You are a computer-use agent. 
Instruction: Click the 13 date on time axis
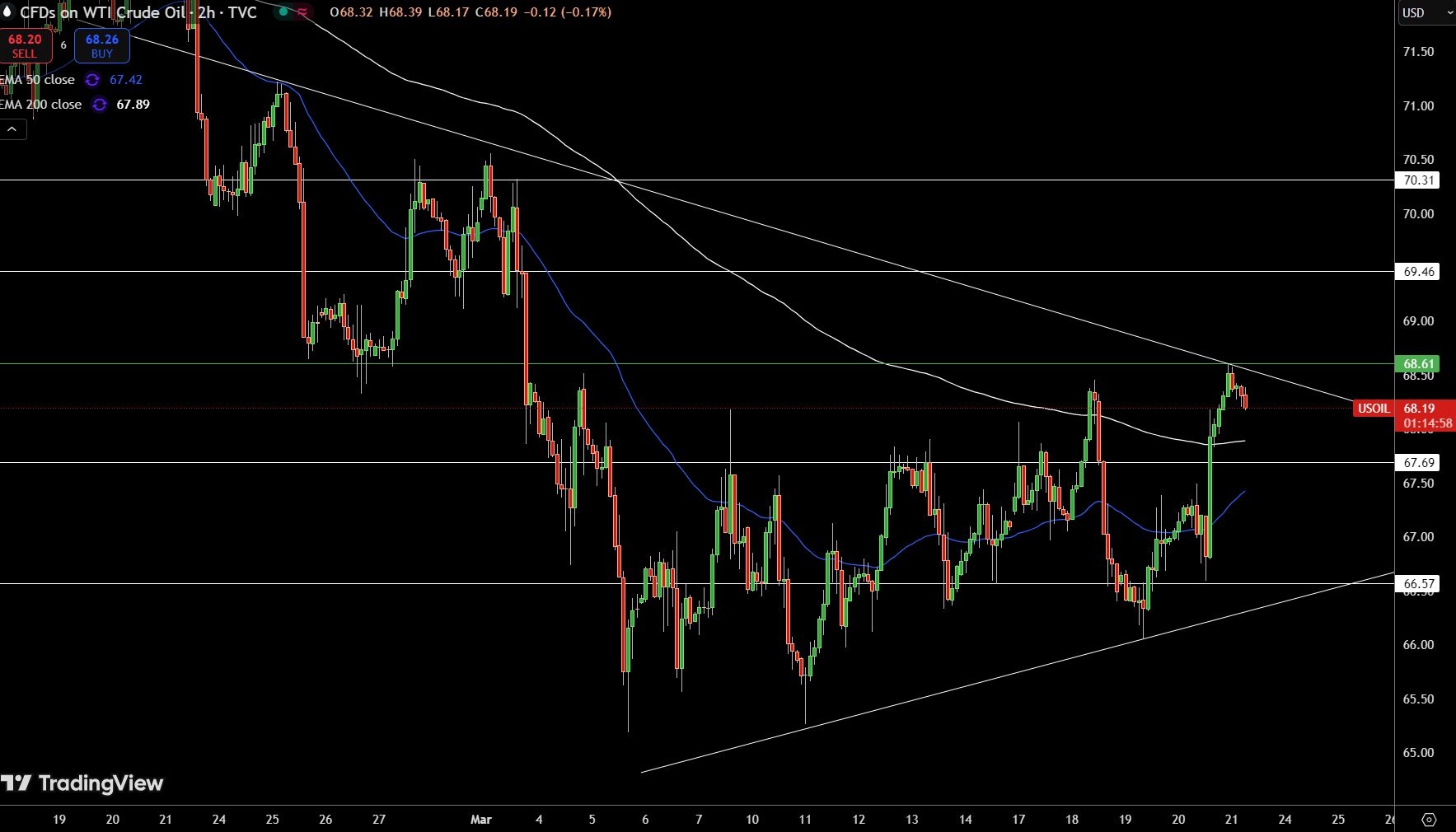pos(912,820)
